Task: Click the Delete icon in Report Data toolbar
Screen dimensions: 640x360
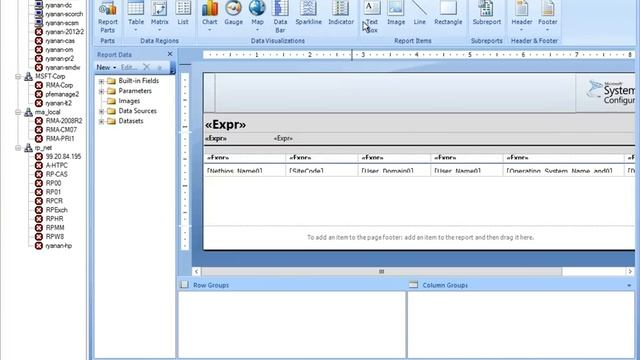Action: coord(147,67)
